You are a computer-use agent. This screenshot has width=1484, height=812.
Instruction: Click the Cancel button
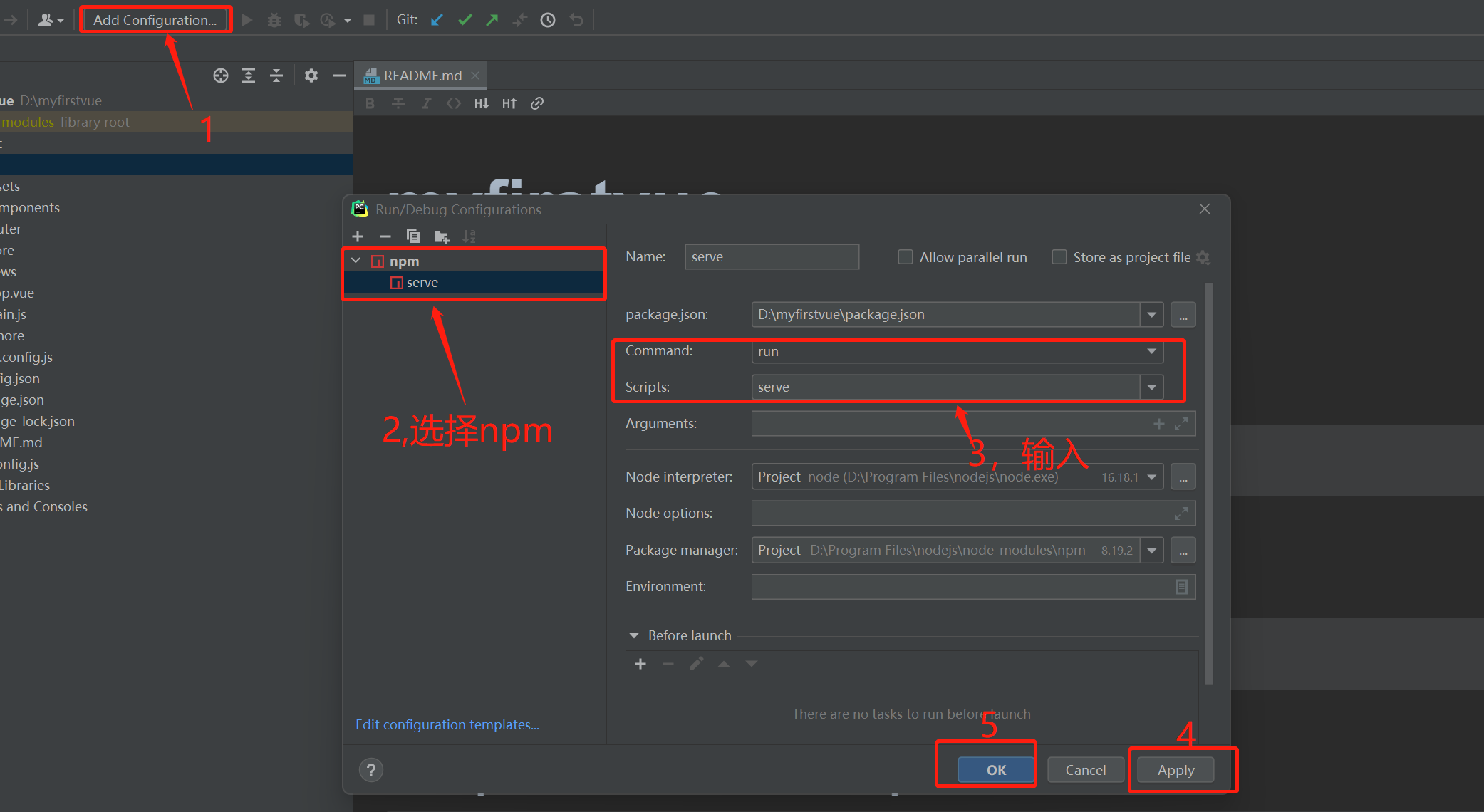(1086, 770)
